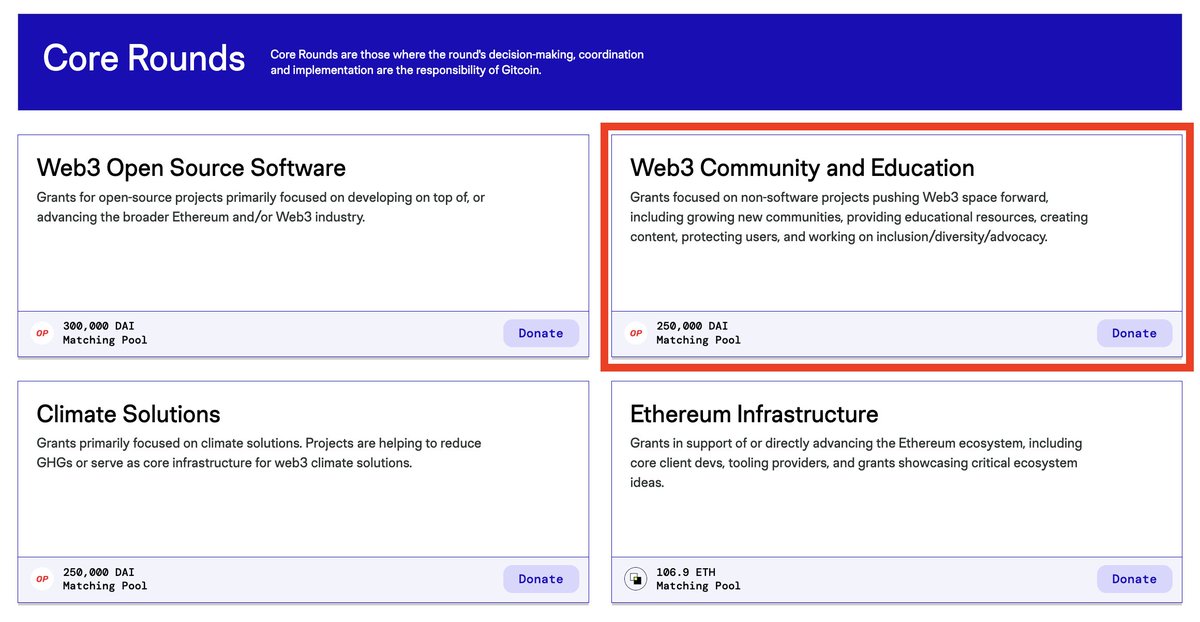This screenshot has height=622, width=1200.
Task: Click the description about non-software projects
Action: click(x=859, y=217)
